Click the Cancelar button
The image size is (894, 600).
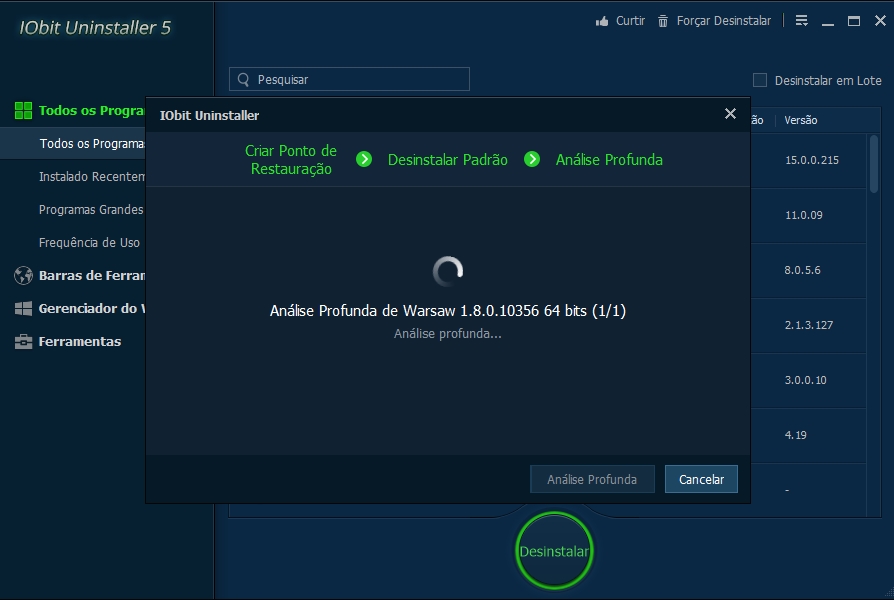click(x=701, y=479)
